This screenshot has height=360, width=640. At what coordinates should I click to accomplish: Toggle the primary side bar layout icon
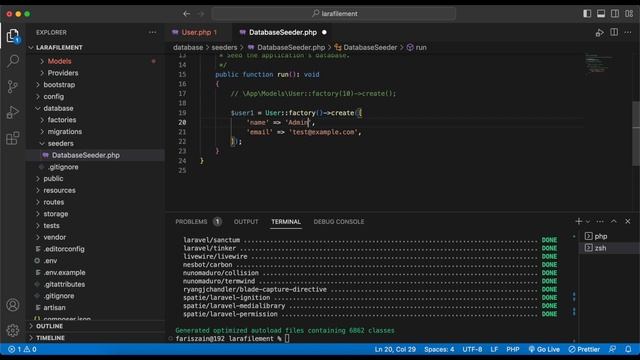pyautogui.click(x=587, y=13)
